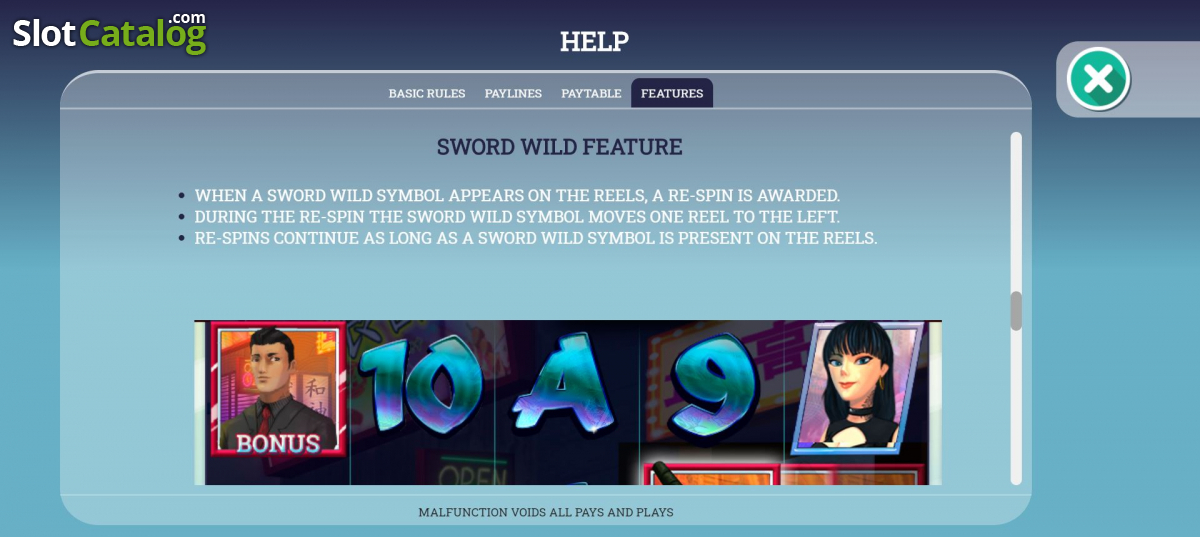This screenshot has height=537, width=1200.
Task: Click the re-spins continue rule line
Action: [536, 239]
